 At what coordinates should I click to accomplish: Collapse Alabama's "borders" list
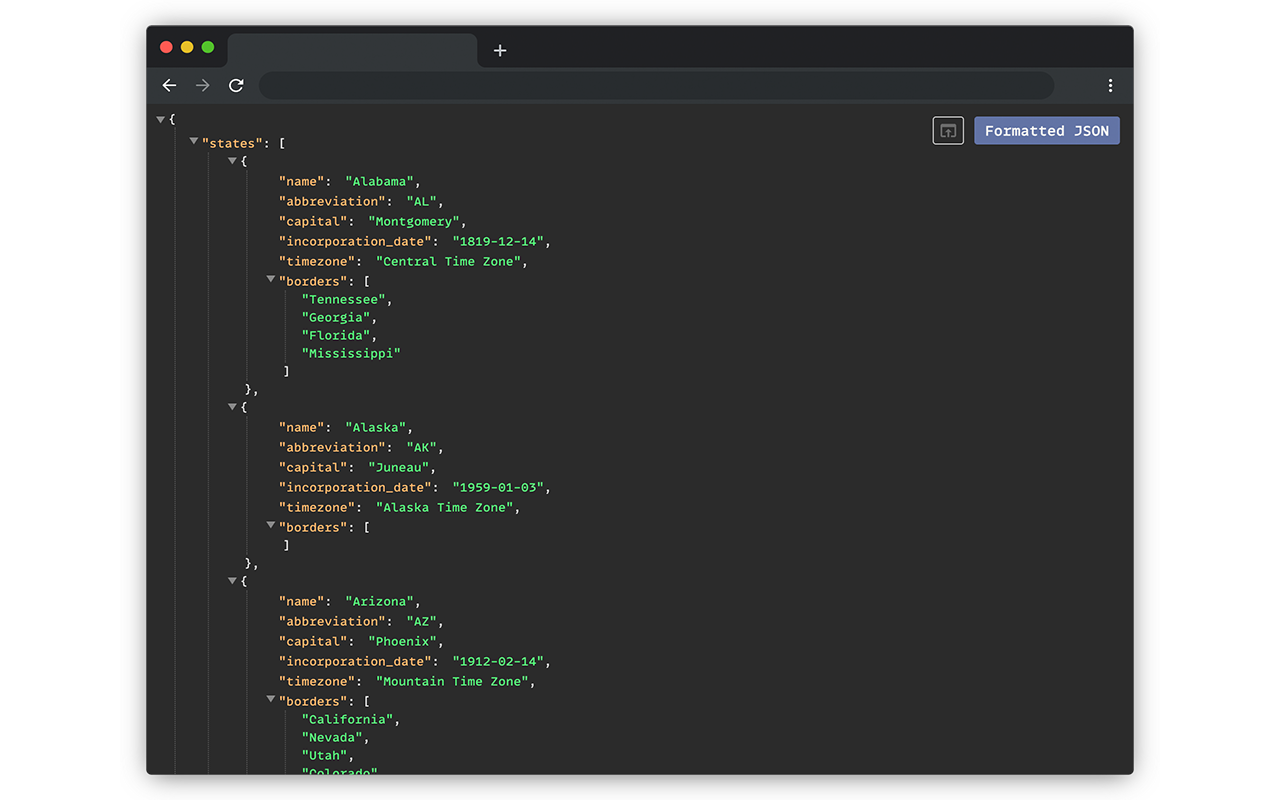271,278
